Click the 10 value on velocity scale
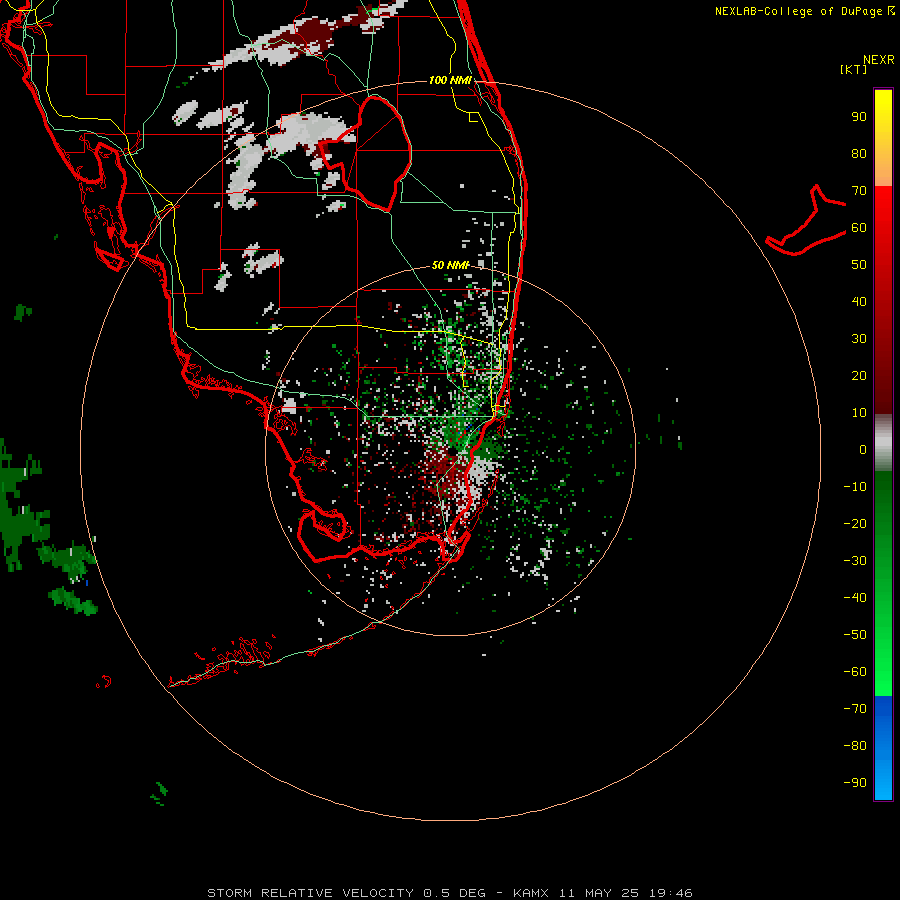900x900 pixels. pos(859,413)
